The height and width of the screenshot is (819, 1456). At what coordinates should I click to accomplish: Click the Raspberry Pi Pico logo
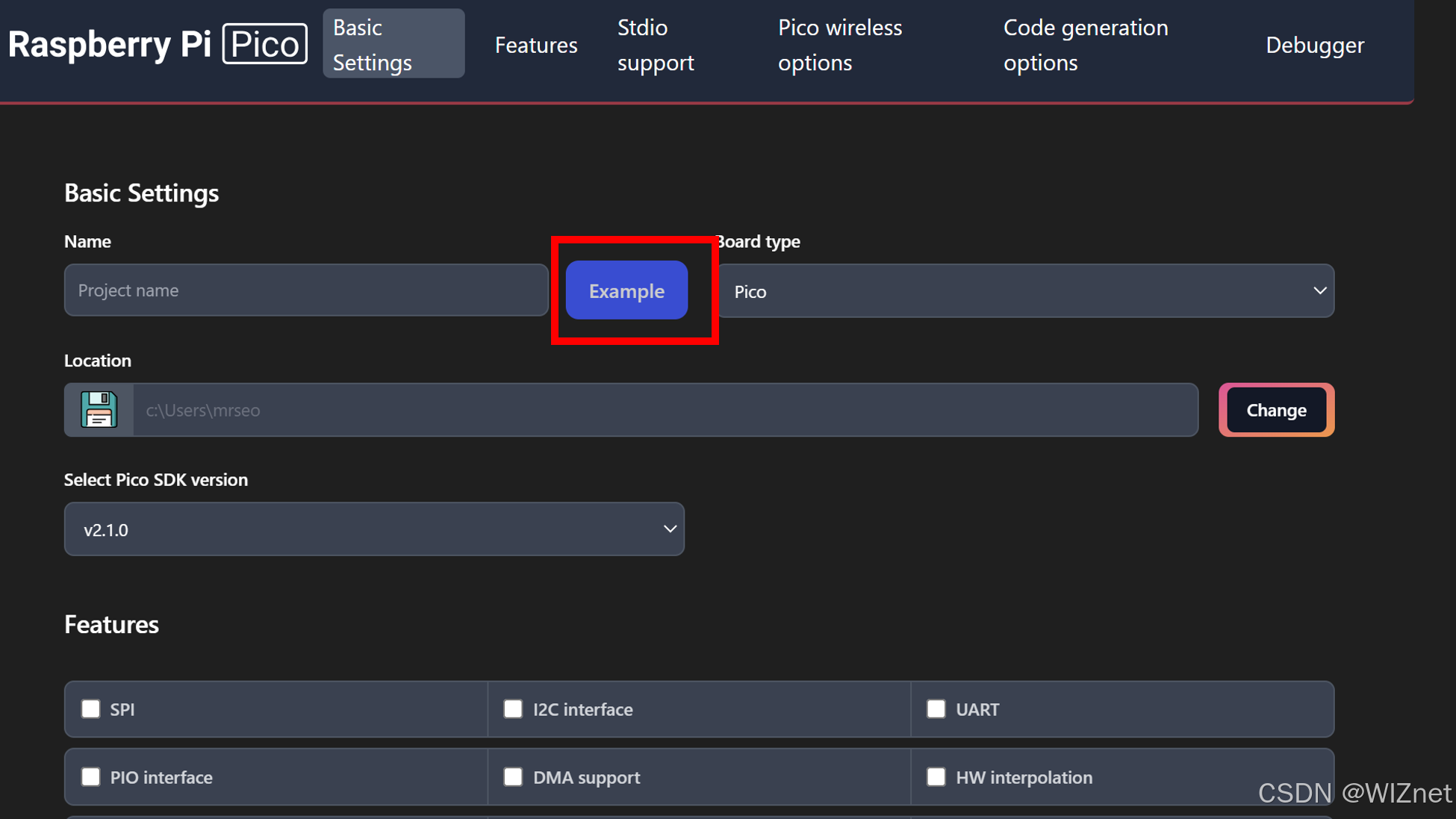point(158,44)
